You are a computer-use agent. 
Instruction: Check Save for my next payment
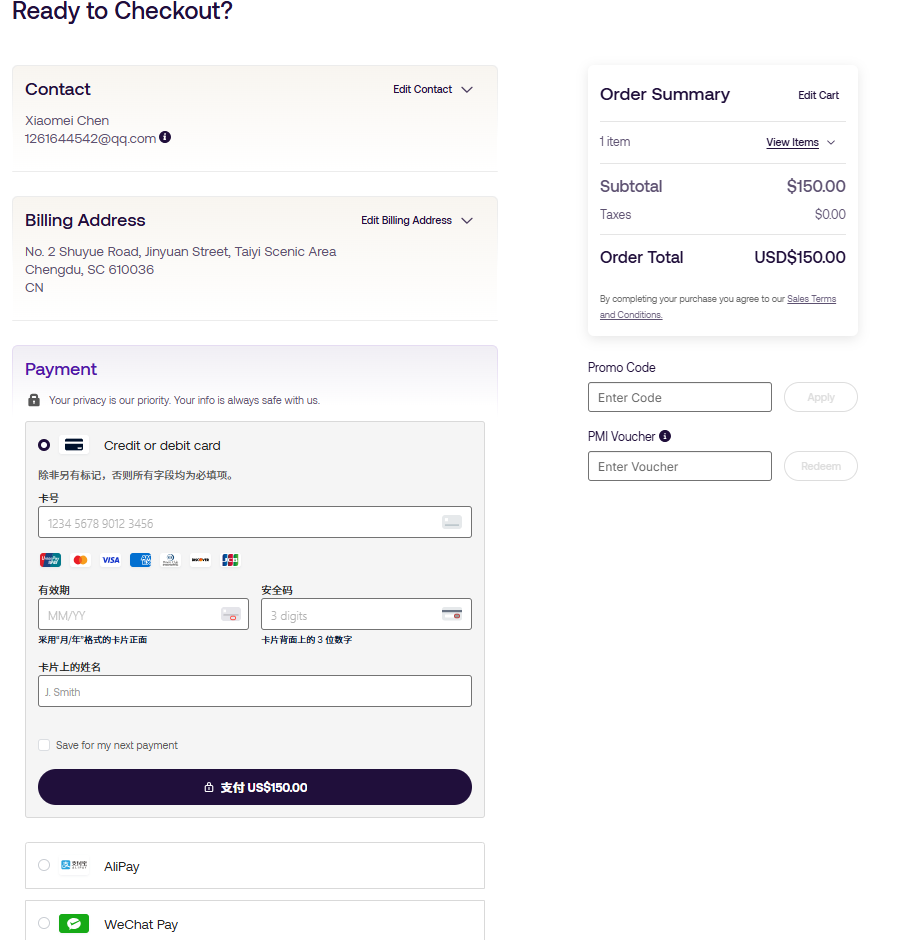(x=44, y=745)
